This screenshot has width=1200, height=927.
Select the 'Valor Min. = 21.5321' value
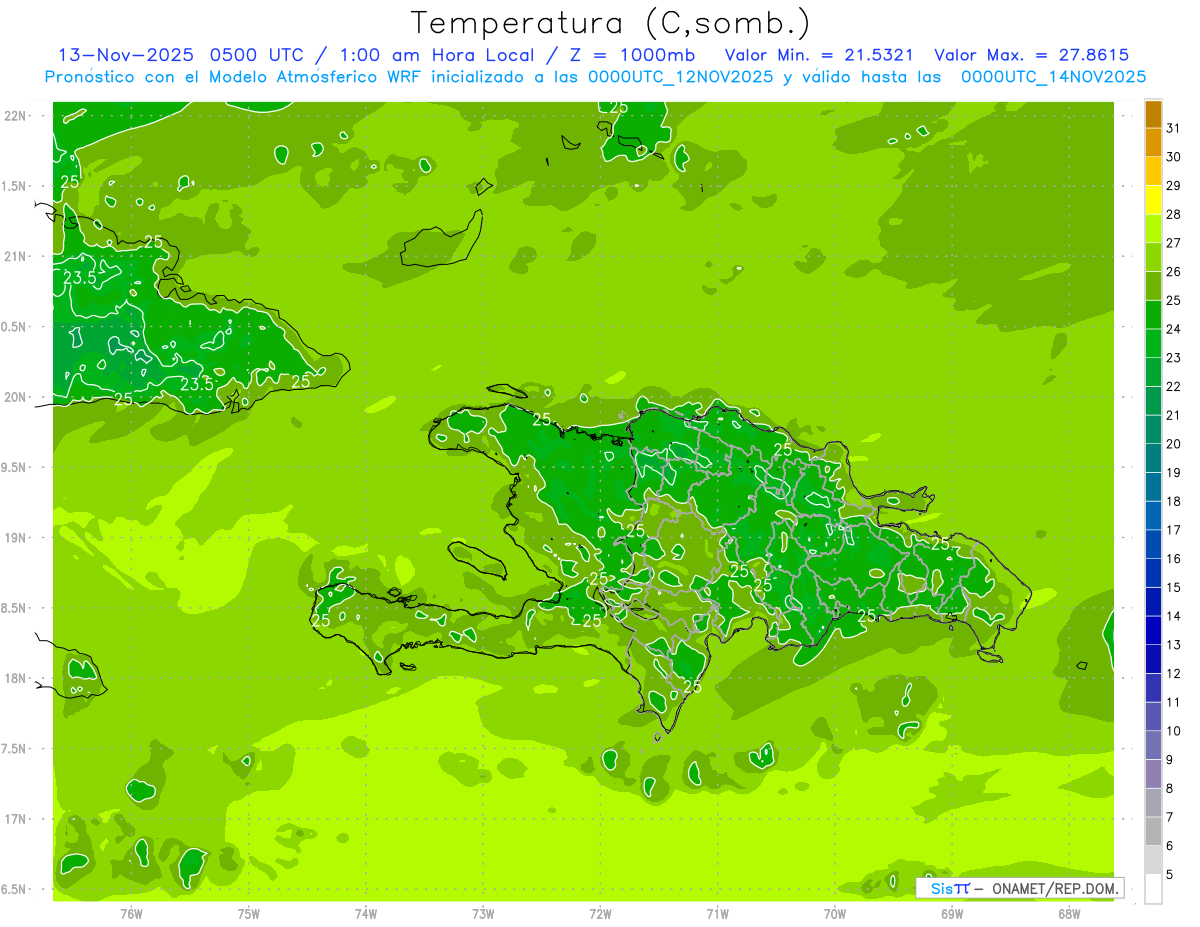click(x=819, y=55)
